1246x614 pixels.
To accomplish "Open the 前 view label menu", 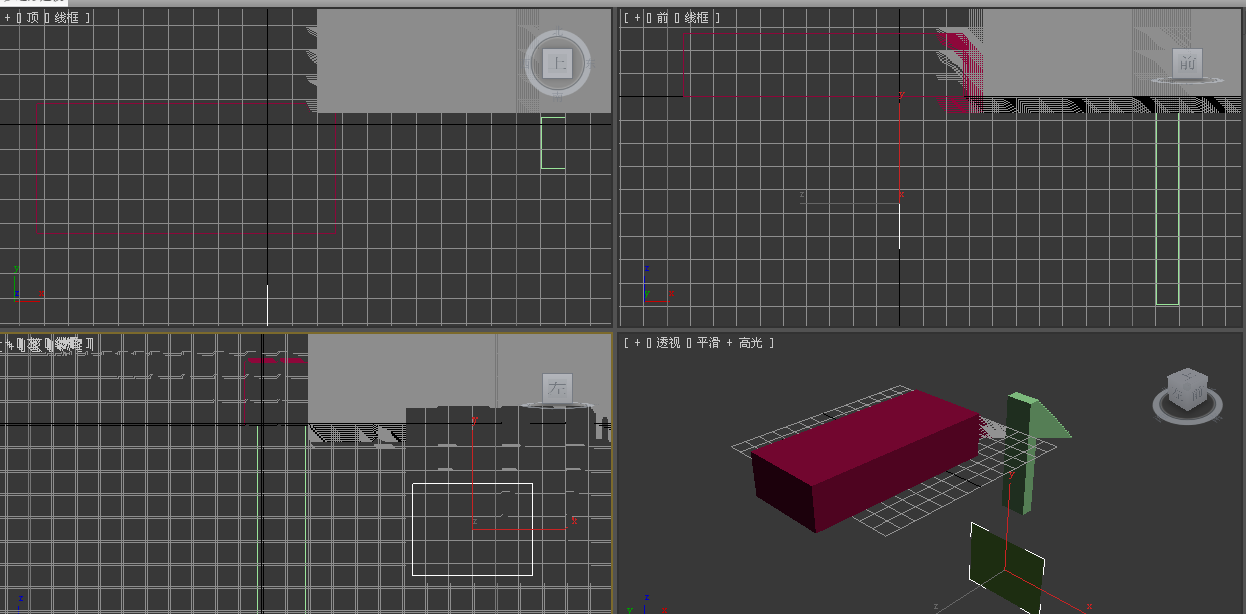I will [662, 18].
